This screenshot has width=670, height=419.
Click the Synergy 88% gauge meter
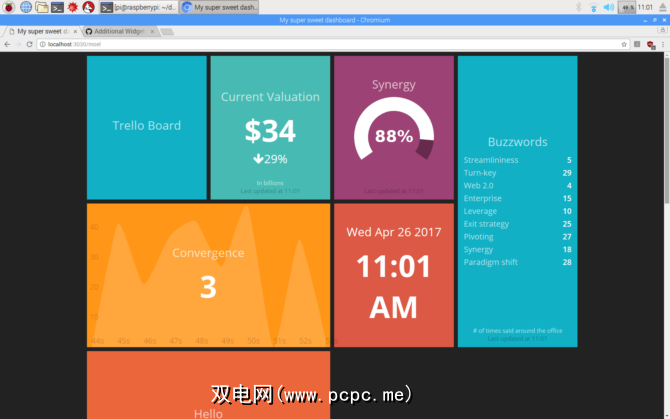[x=394, y=129]
